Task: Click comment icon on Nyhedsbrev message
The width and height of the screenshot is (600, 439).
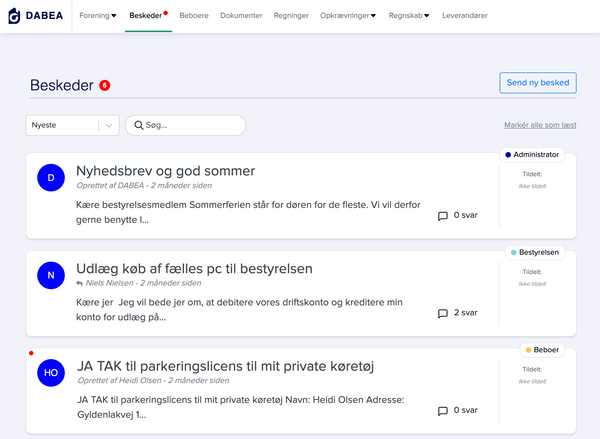Action: coord(443,216)
